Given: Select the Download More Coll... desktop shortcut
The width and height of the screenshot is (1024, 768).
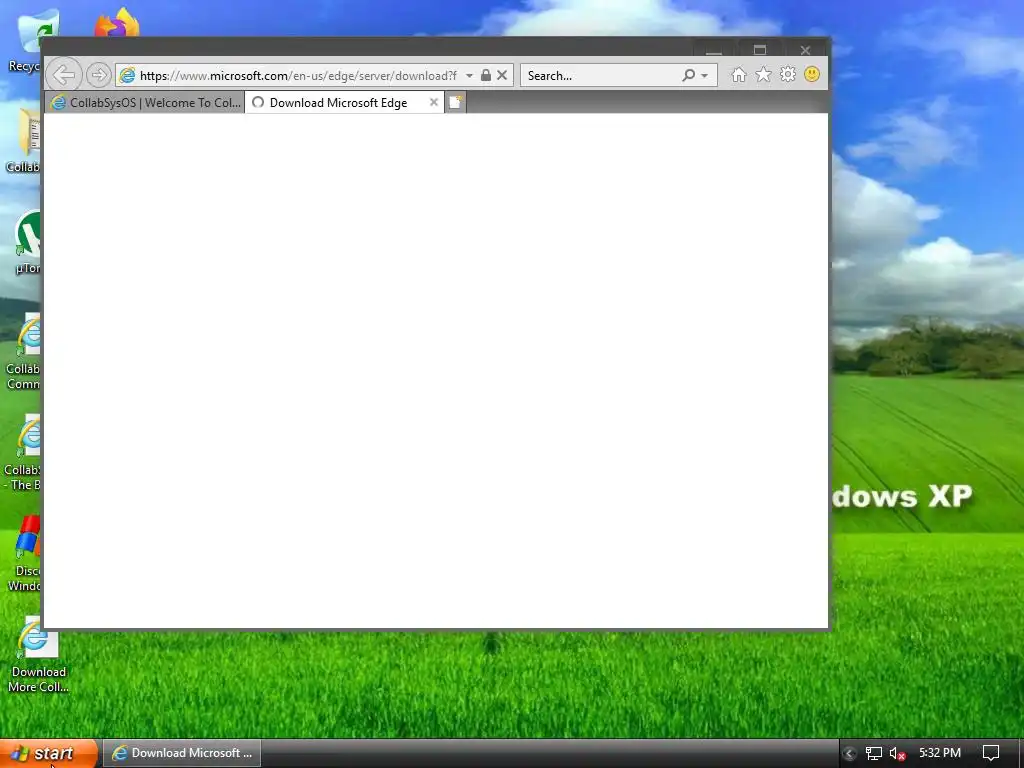Looking at the screenshot, I should pyautogui.click(x=38, y=655).
